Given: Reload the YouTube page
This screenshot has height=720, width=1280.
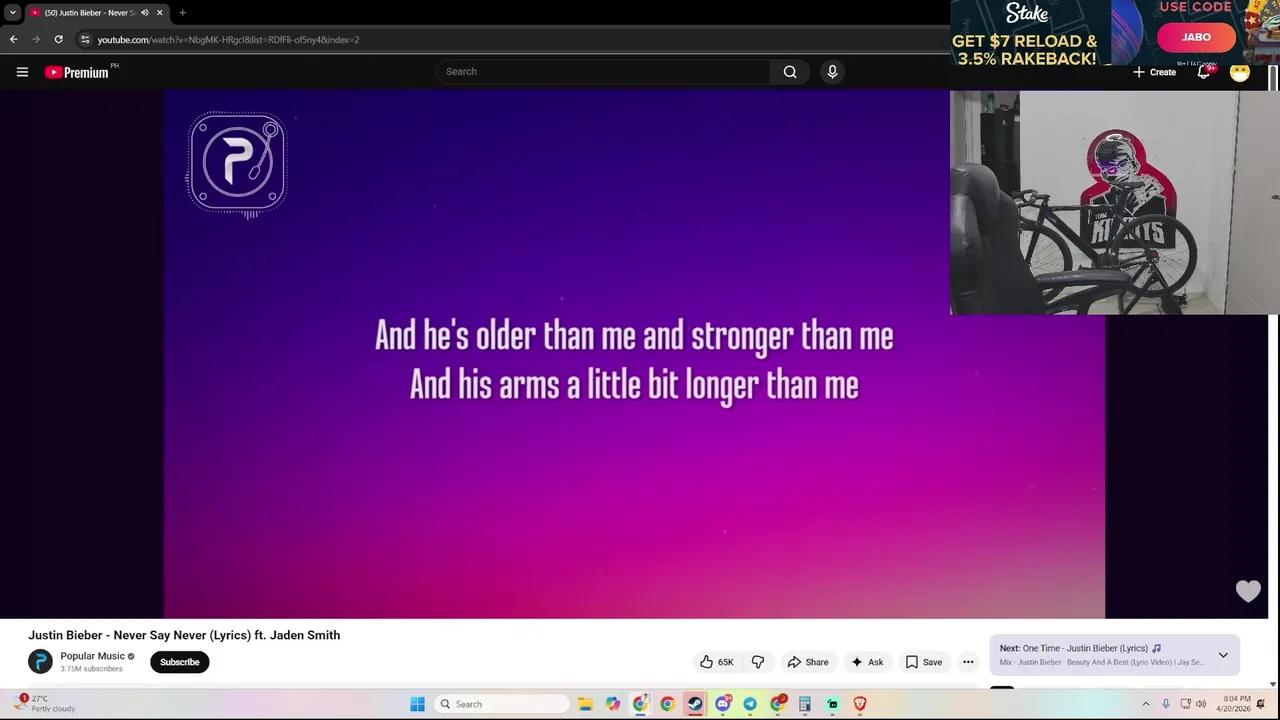Looking at the screenshot, I should click(x=58, y=40).
